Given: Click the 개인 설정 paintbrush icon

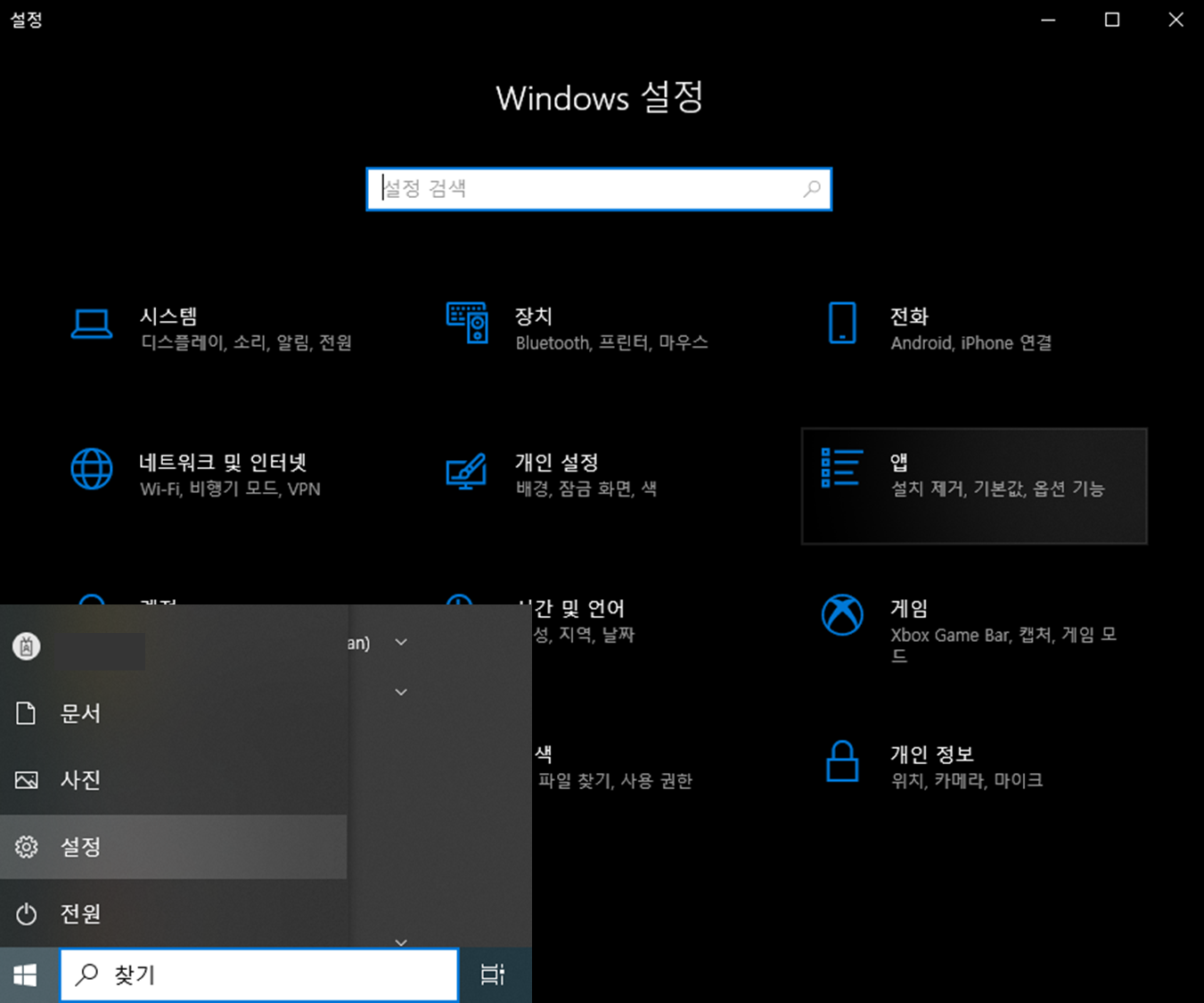Looking at the screenshot, I should pyautogui.click(x=467, y=471).
